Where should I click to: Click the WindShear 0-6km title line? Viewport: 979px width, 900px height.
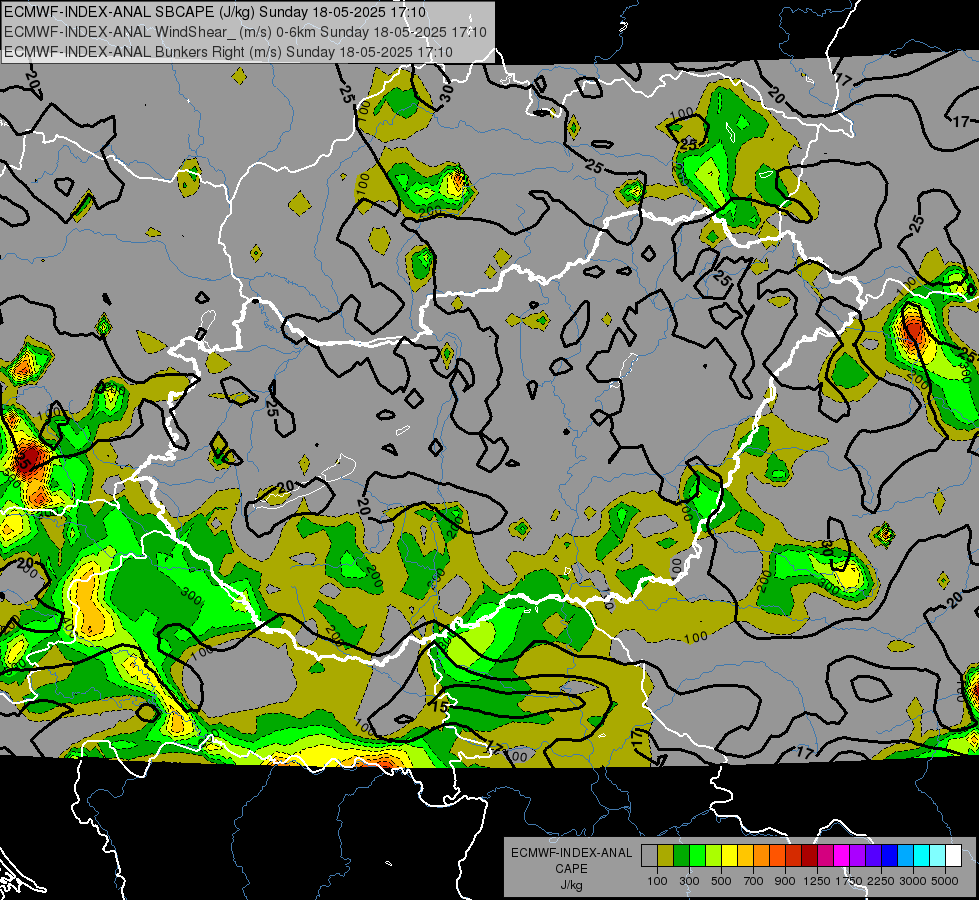pyautogui.click(x=245, y=32)
